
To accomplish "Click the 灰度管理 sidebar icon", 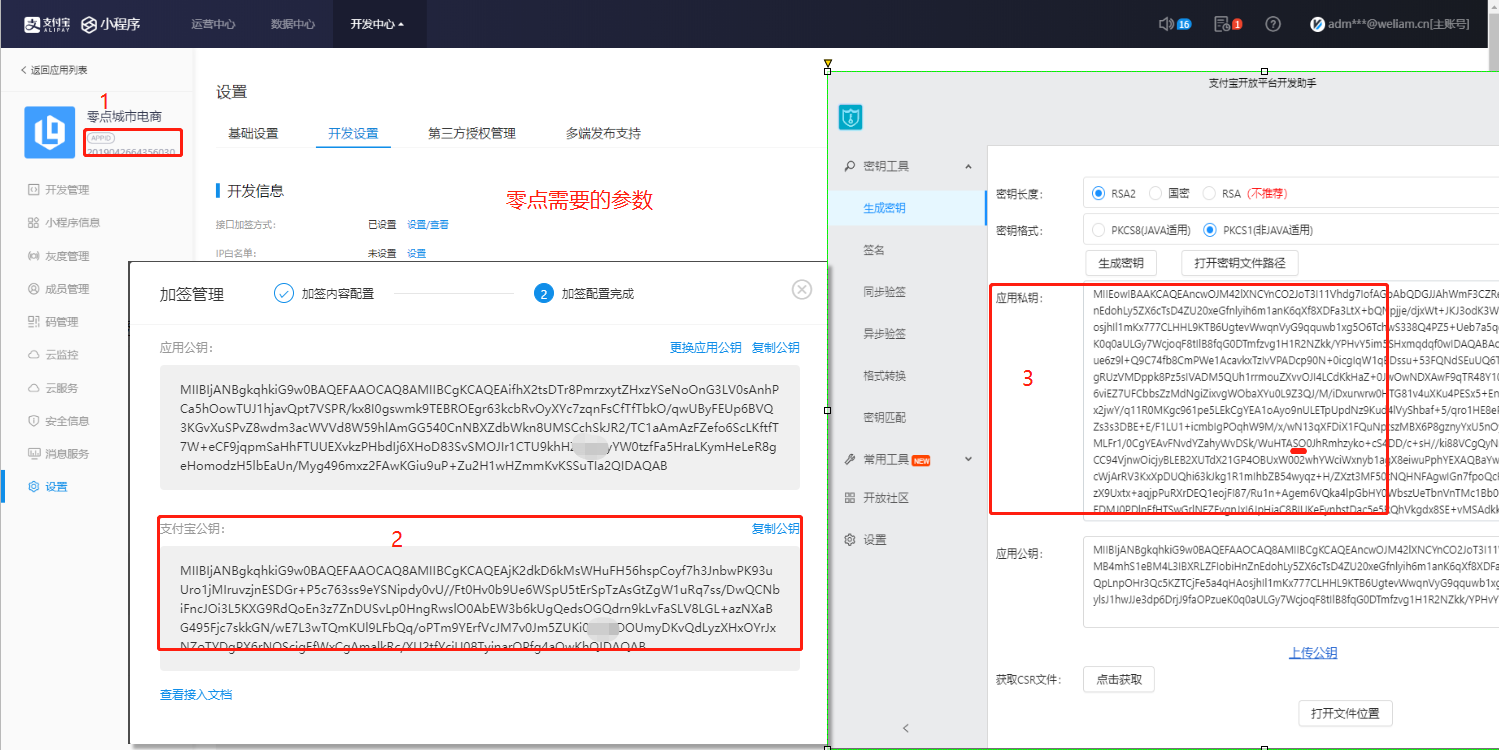I will [x=34, y=255].
